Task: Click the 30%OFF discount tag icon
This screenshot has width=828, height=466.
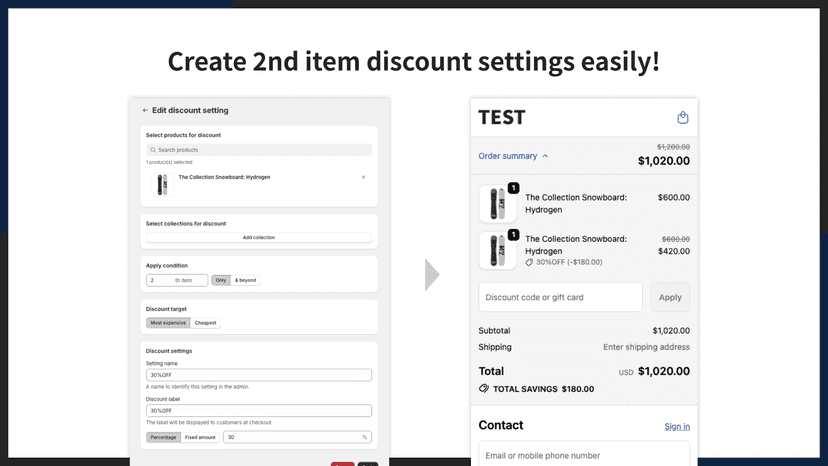Action: tap(529, 262)
